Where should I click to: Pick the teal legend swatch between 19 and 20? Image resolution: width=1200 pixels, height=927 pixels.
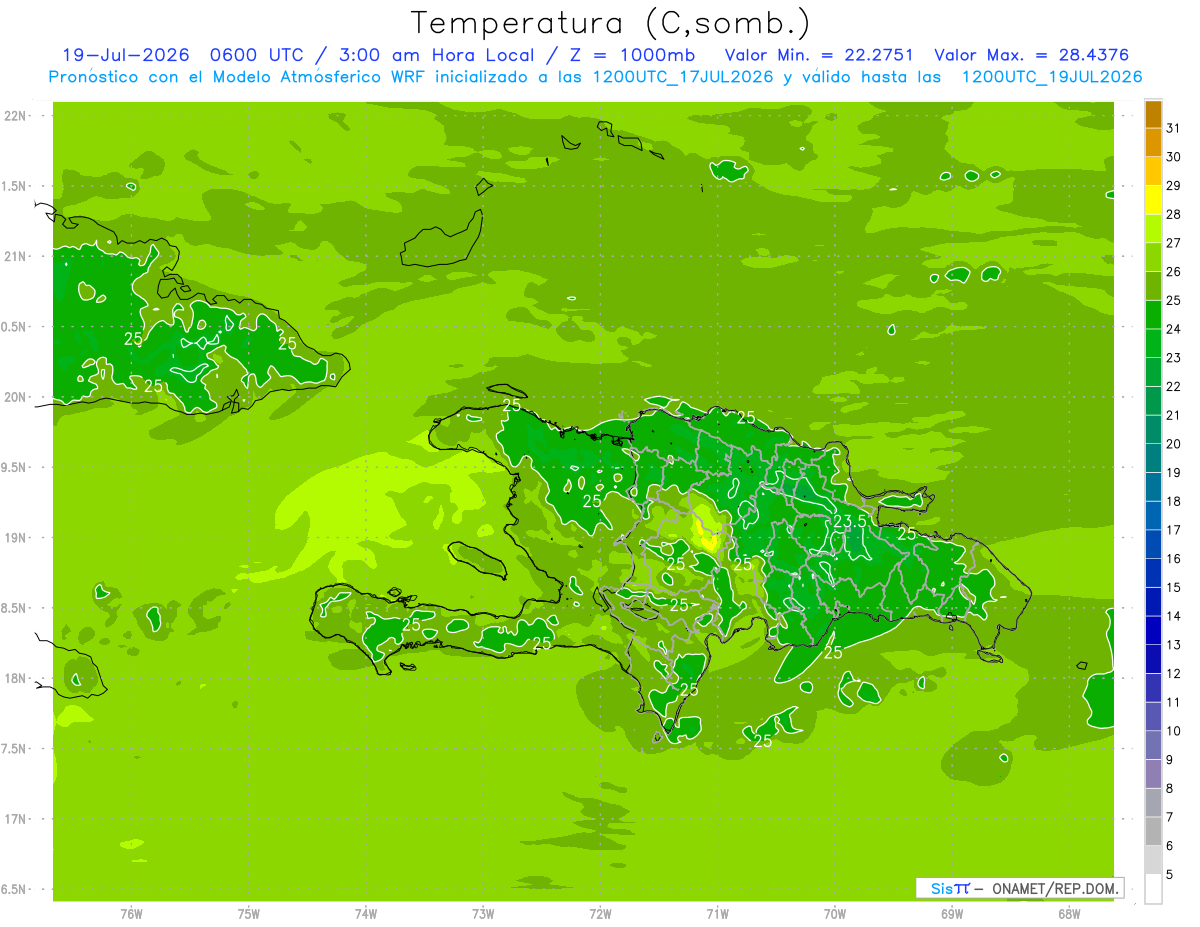point(1153,459)
